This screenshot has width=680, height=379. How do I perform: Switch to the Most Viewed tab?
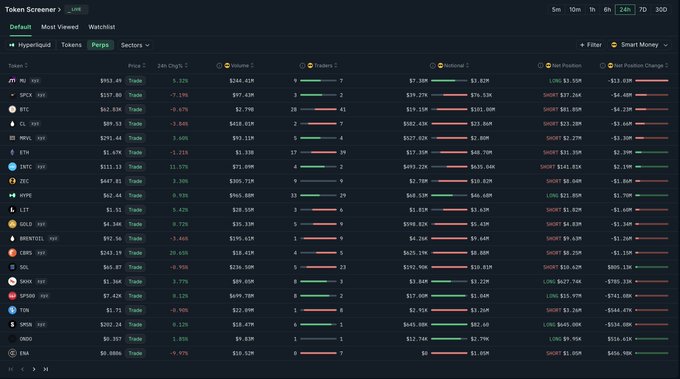pyautogui.click(x=60, y=27)
